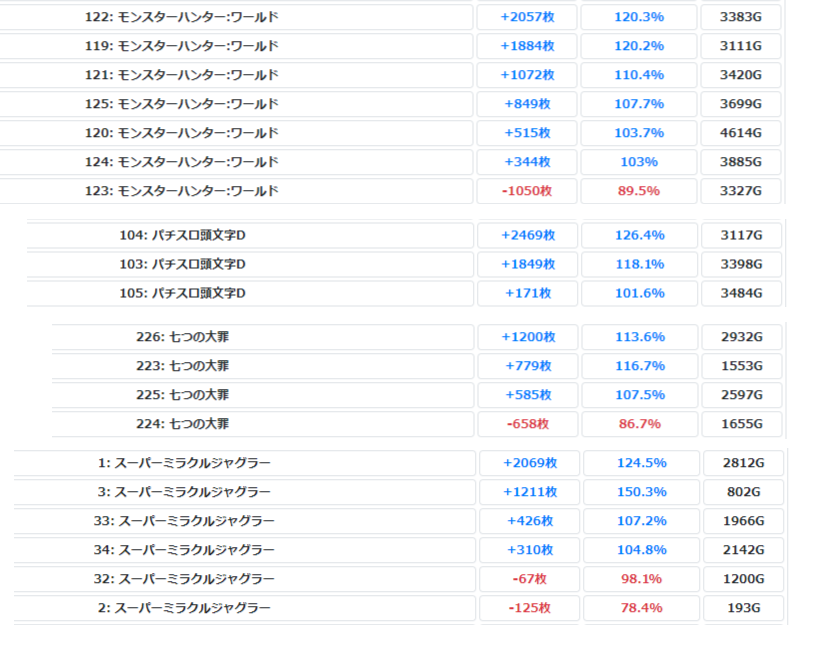Click the 98.1% payout rate
Screen dimensions: 814x648
642,580
